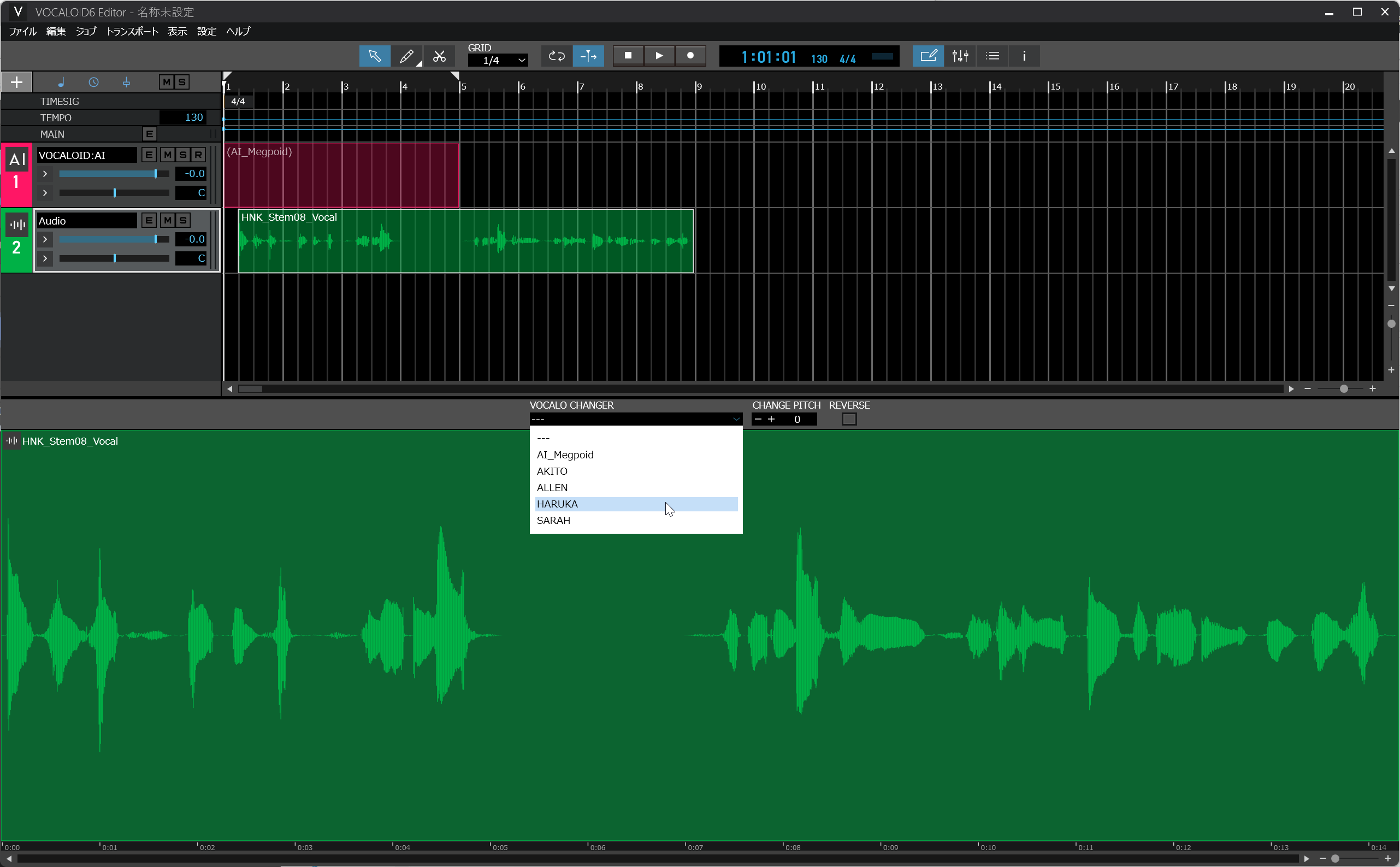Choose AI_Megpoid from the voice list

pos(636,455)
